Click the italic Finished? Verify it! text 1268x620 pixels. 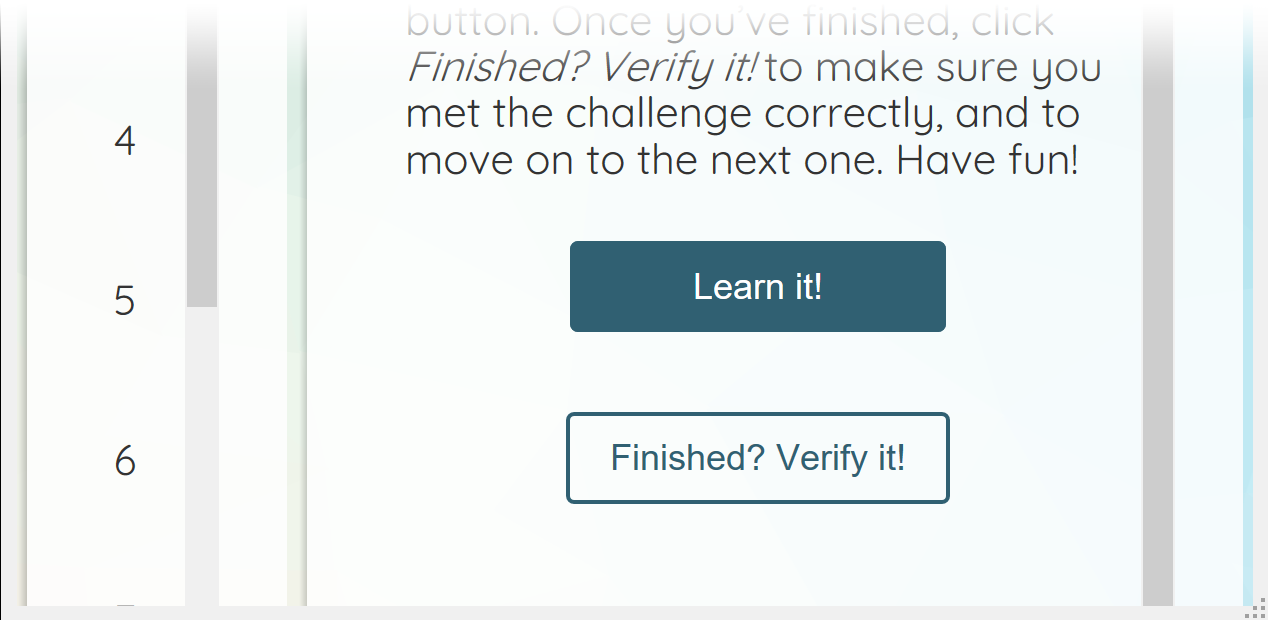582,69
